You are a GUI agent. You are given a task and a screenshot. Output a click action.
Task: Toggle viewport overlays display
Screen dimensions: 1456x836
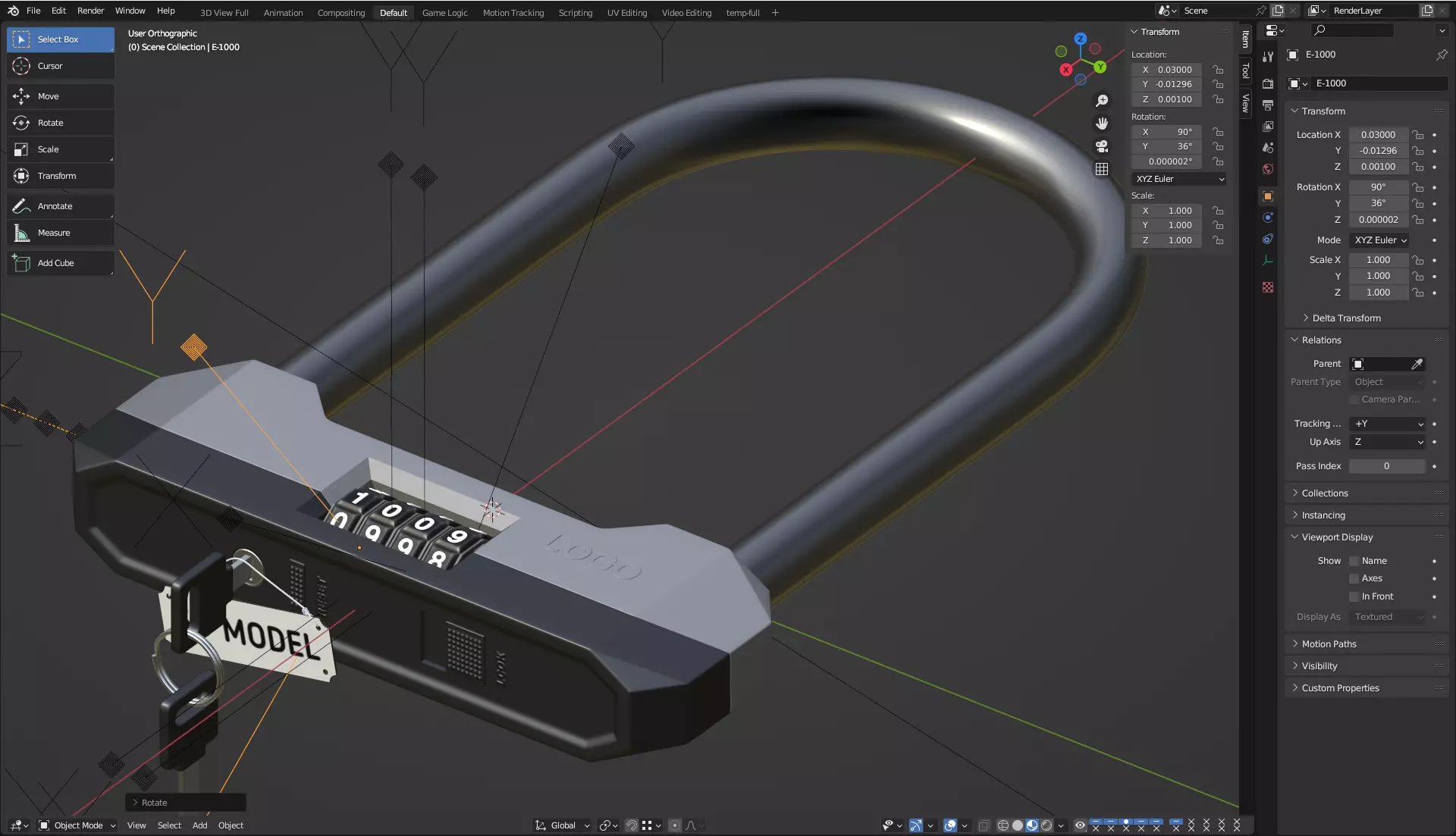tap(950, 825)
